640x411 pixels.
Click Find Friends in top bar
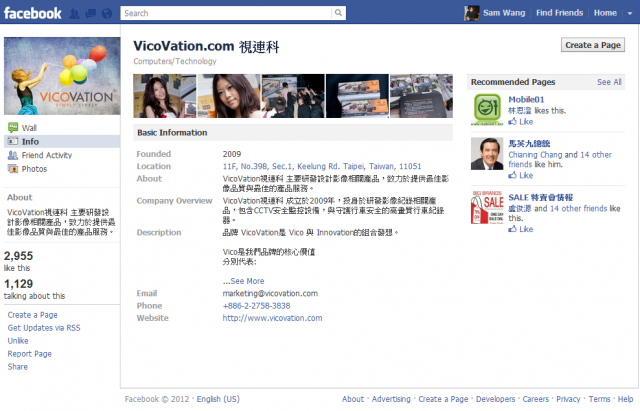[x=559, y=13]
